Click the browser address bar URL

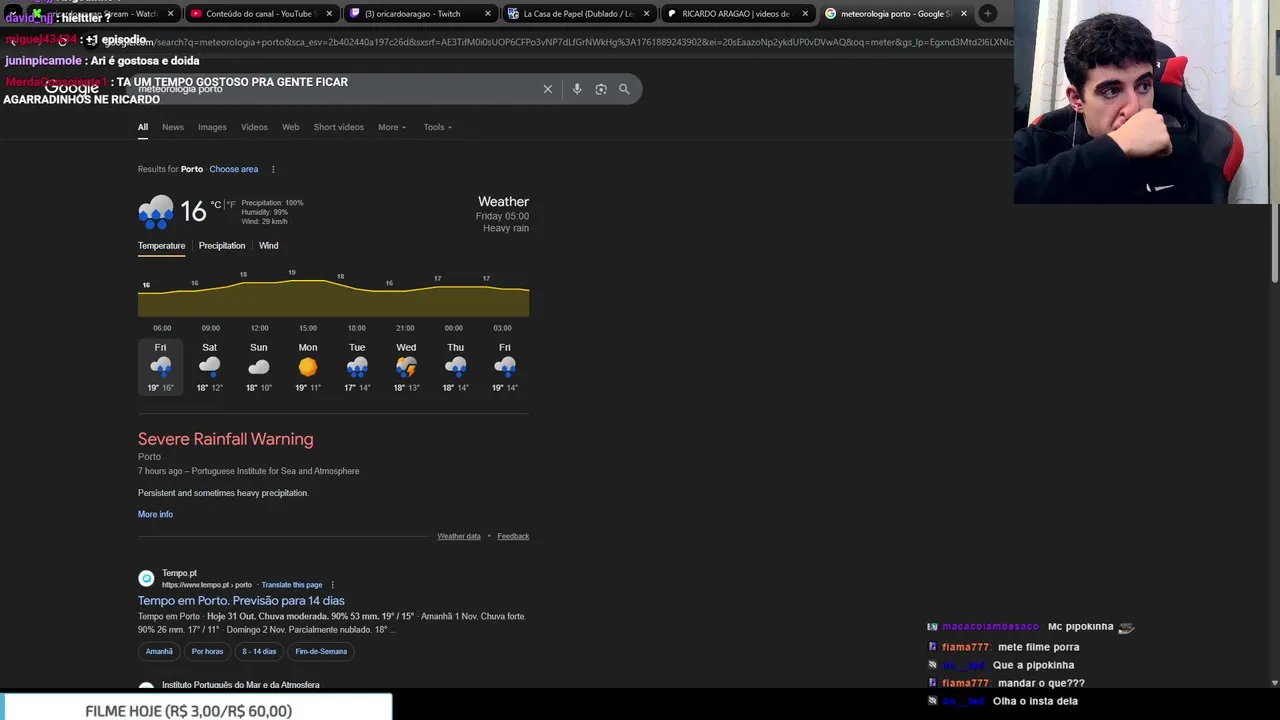tap(560, 42)
